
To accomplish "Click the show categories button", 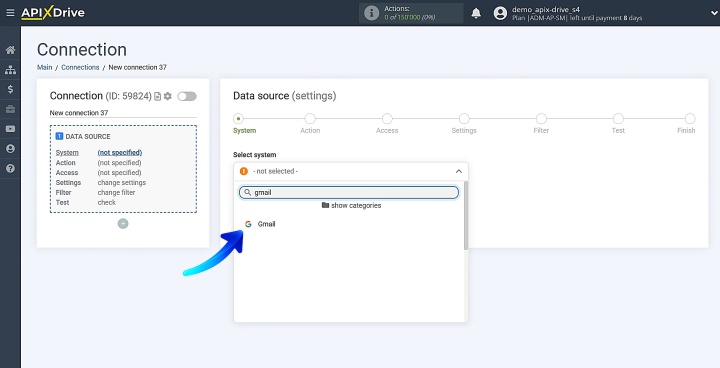I will 351,205.
